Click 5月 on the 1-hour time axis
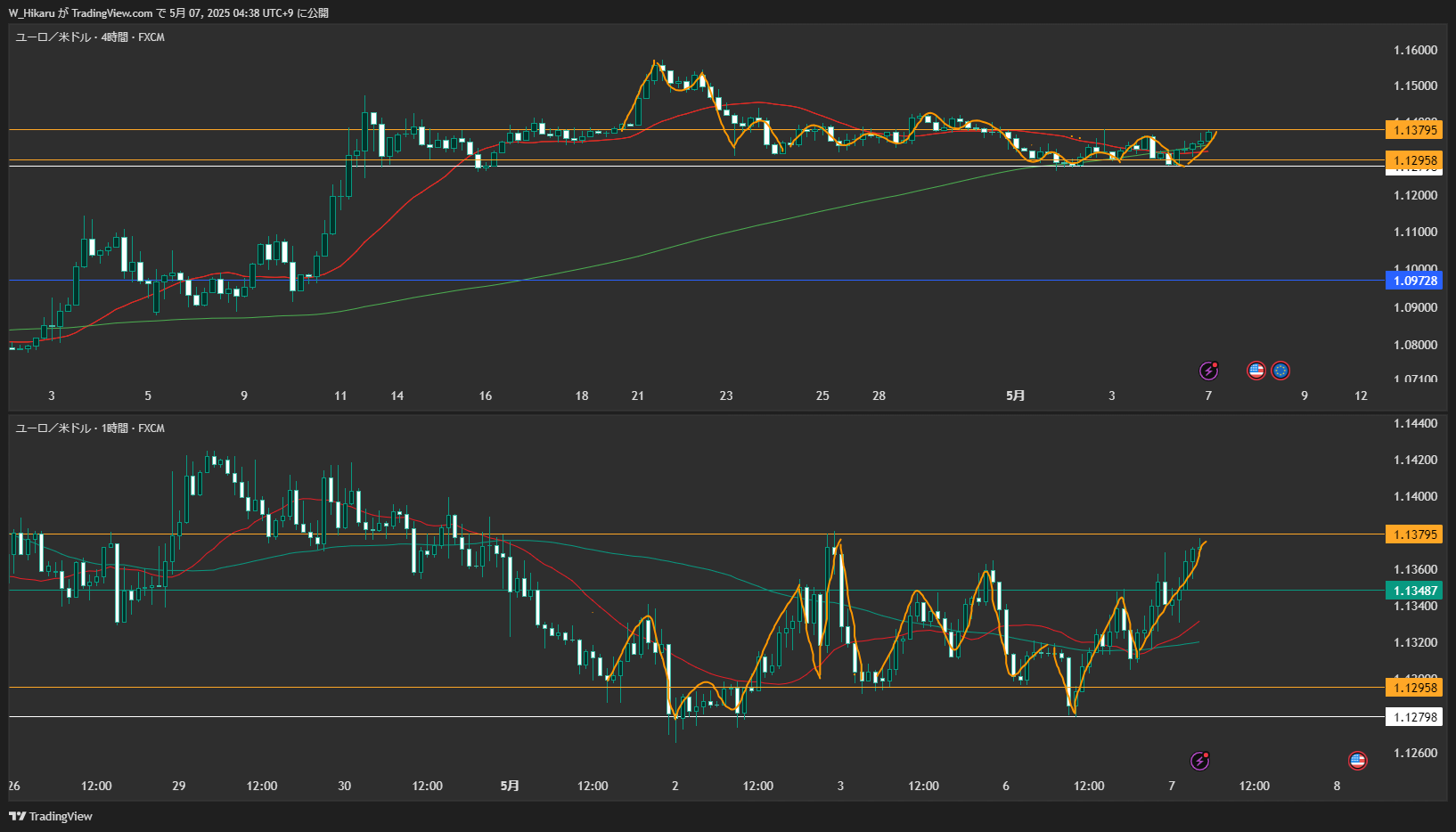 tap(510, 786)
